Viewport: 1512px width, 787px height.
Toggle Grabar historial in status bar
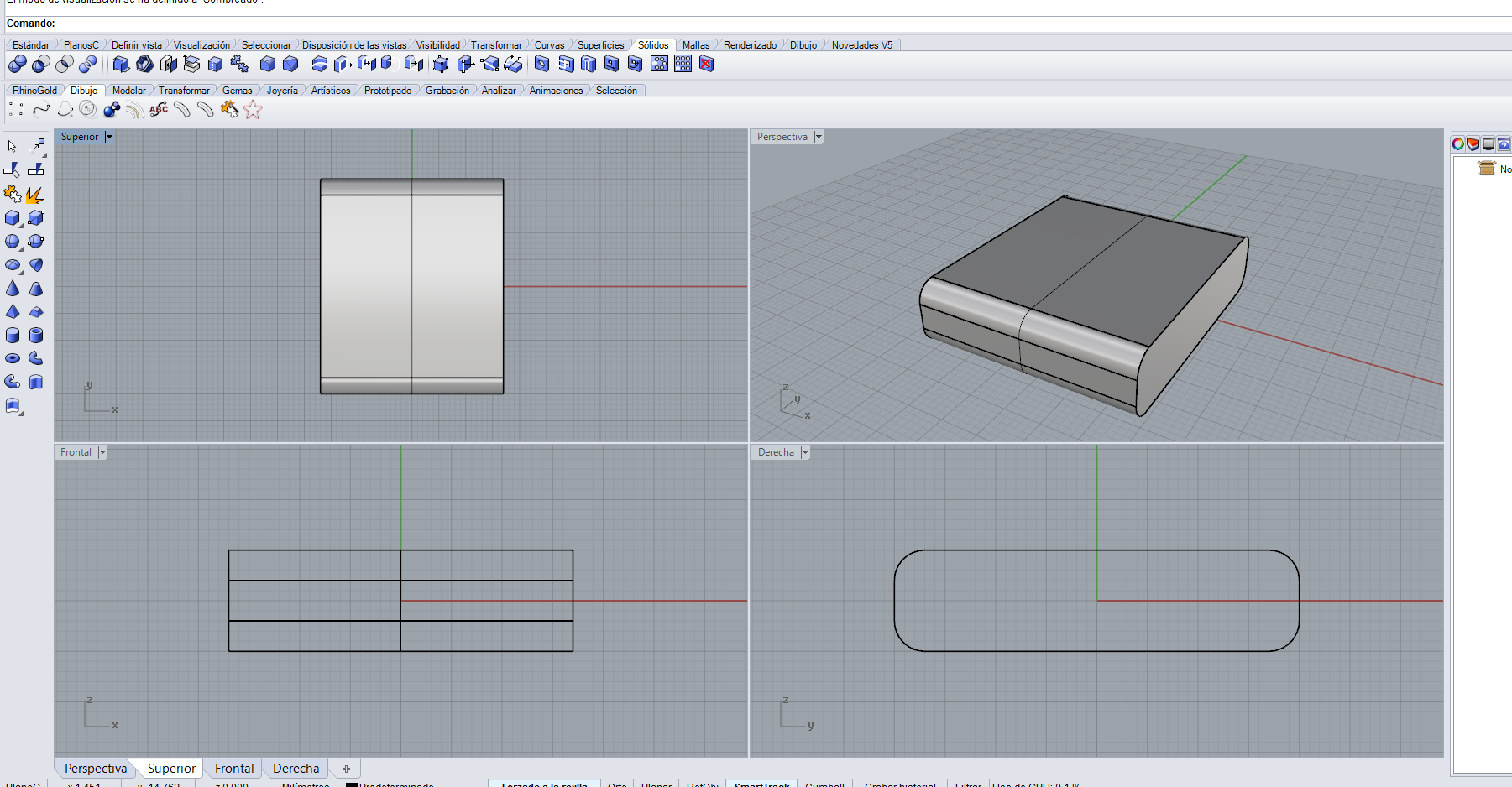(900, 784)
